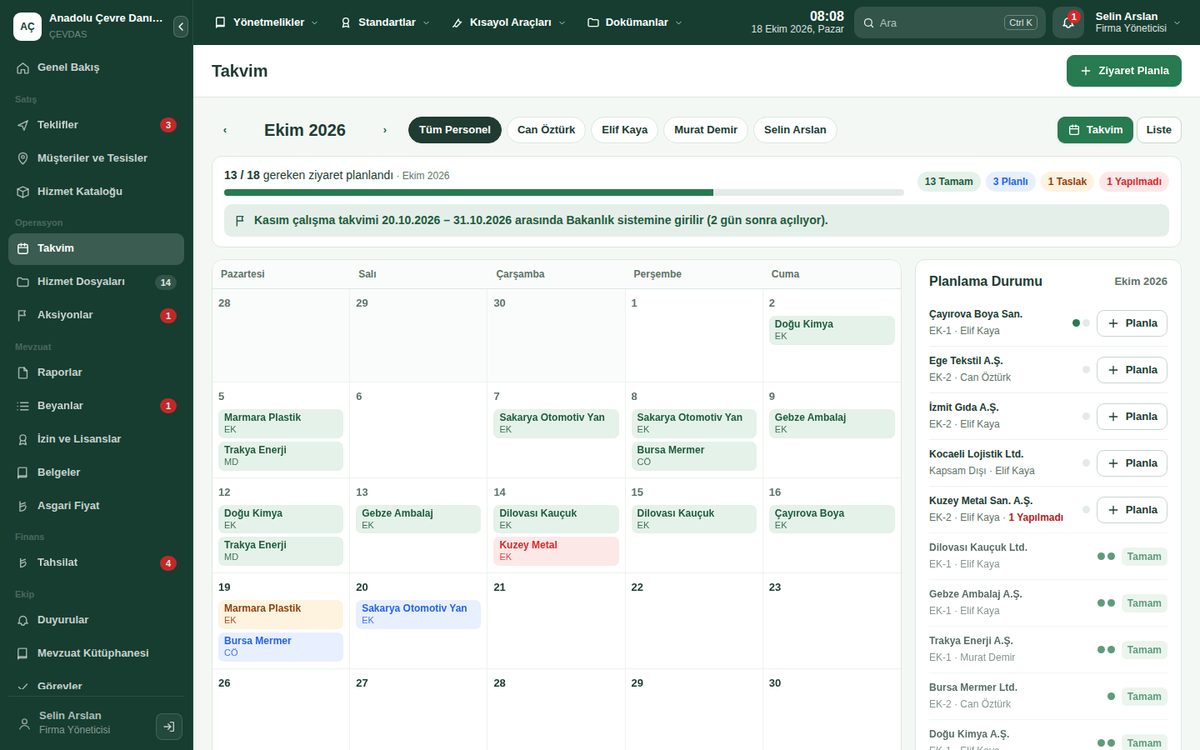
Task: Click the AÇ company logo
Action: 27,26
